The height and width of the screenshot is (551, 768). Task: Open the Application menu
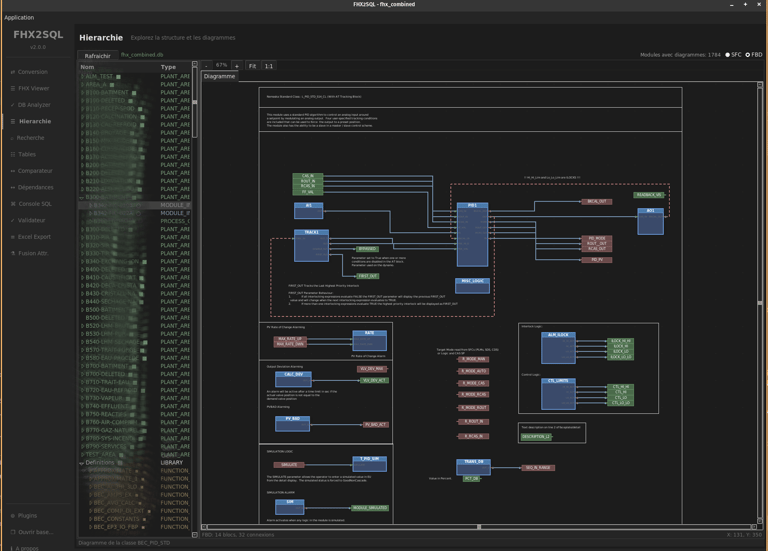18,17
